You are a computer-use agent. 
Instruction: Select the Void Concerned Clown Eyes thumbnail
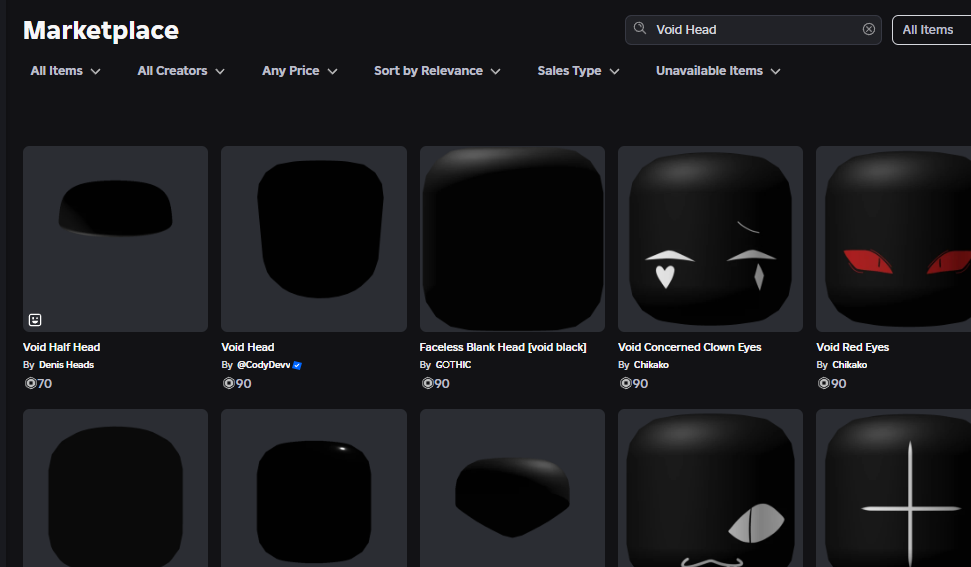pos(710,238)
